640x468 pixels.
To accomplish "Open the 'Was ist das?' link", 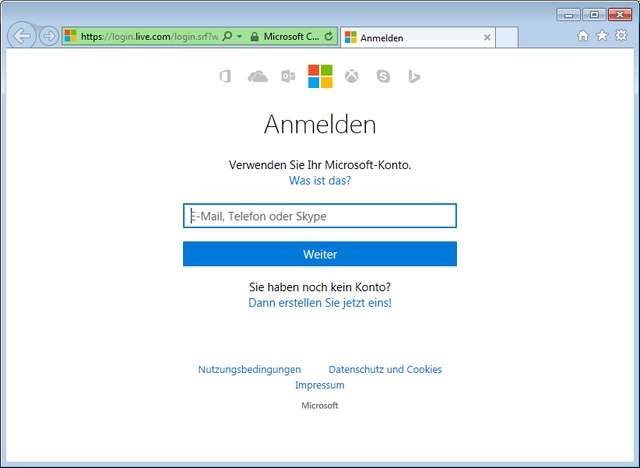I will 320,180.
